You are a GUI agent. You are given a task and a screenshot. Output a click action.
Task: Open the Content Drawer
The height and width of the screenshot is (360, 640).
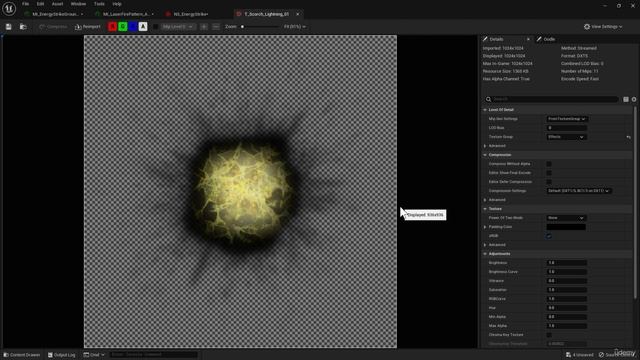[22, 355]
